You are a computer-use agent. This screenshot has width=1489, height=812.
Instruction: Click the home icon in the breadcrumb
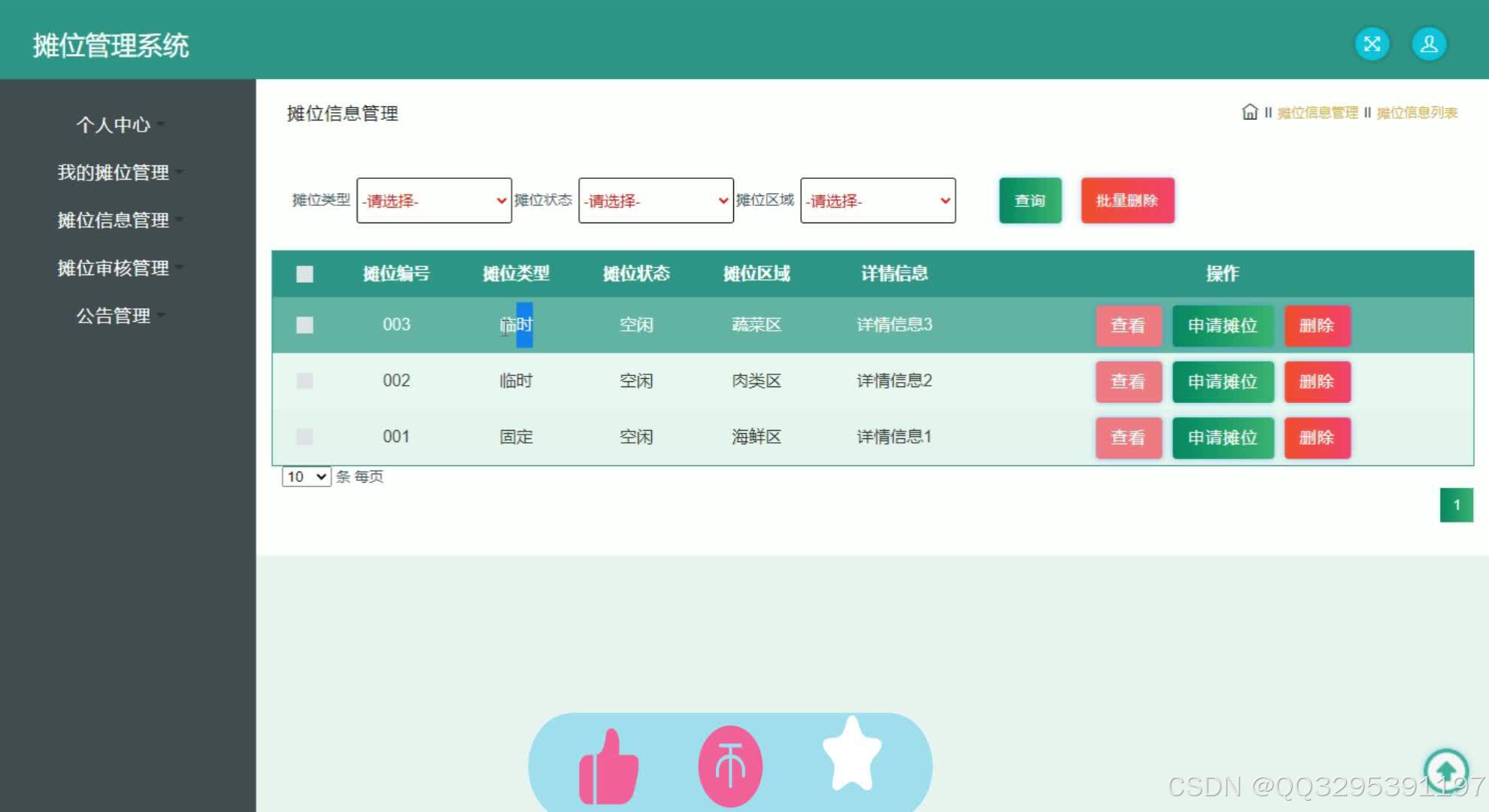tap(1249, 112)
